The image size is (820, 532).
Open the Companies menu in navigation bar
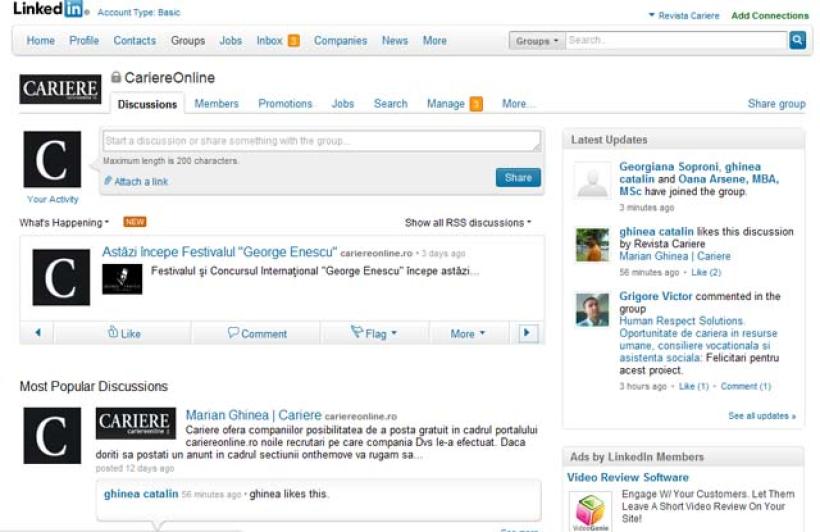point(340,41)
